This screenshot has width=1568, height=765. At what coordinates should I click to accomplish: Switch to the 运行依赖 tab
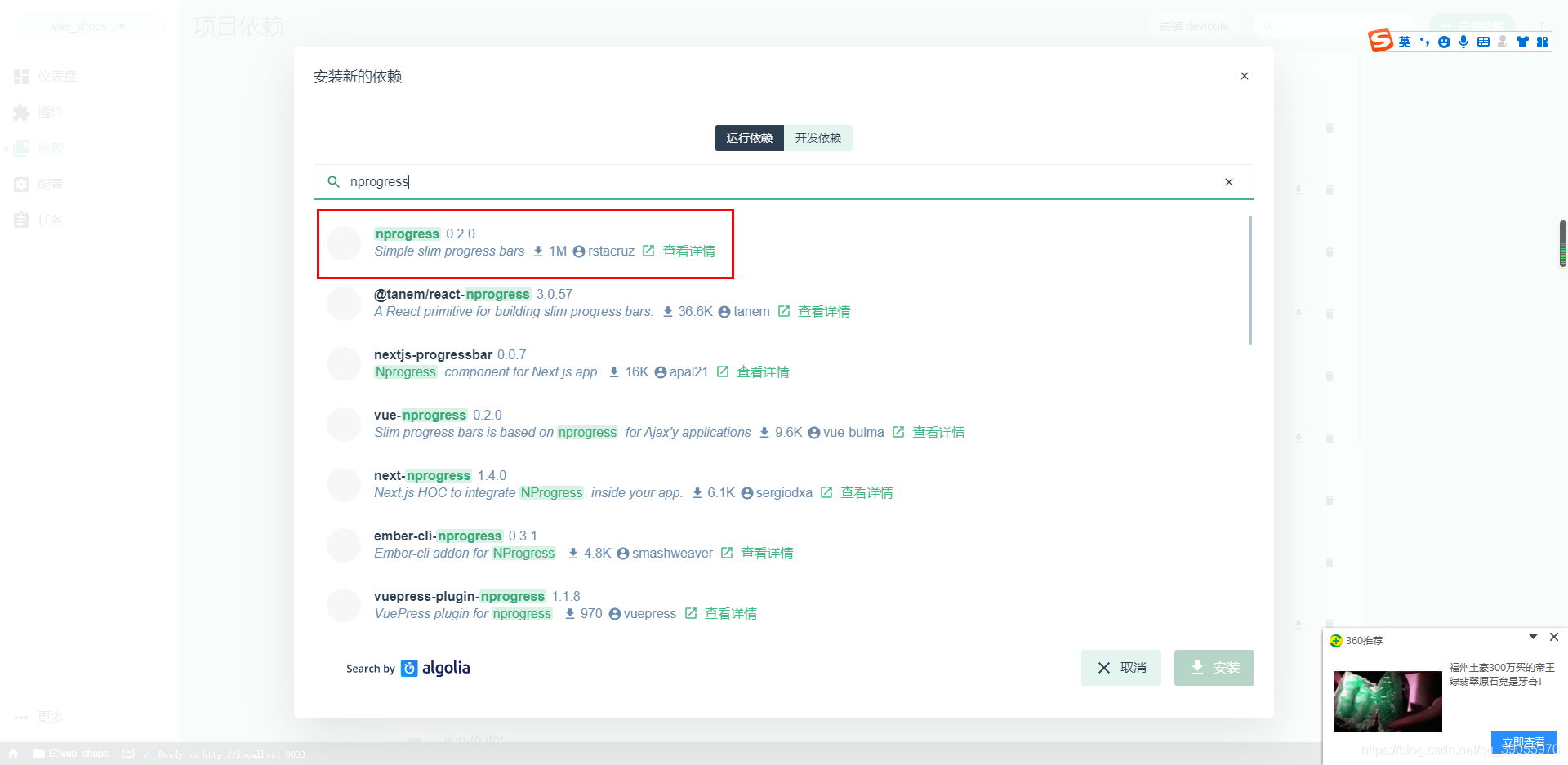click(750, 138)
